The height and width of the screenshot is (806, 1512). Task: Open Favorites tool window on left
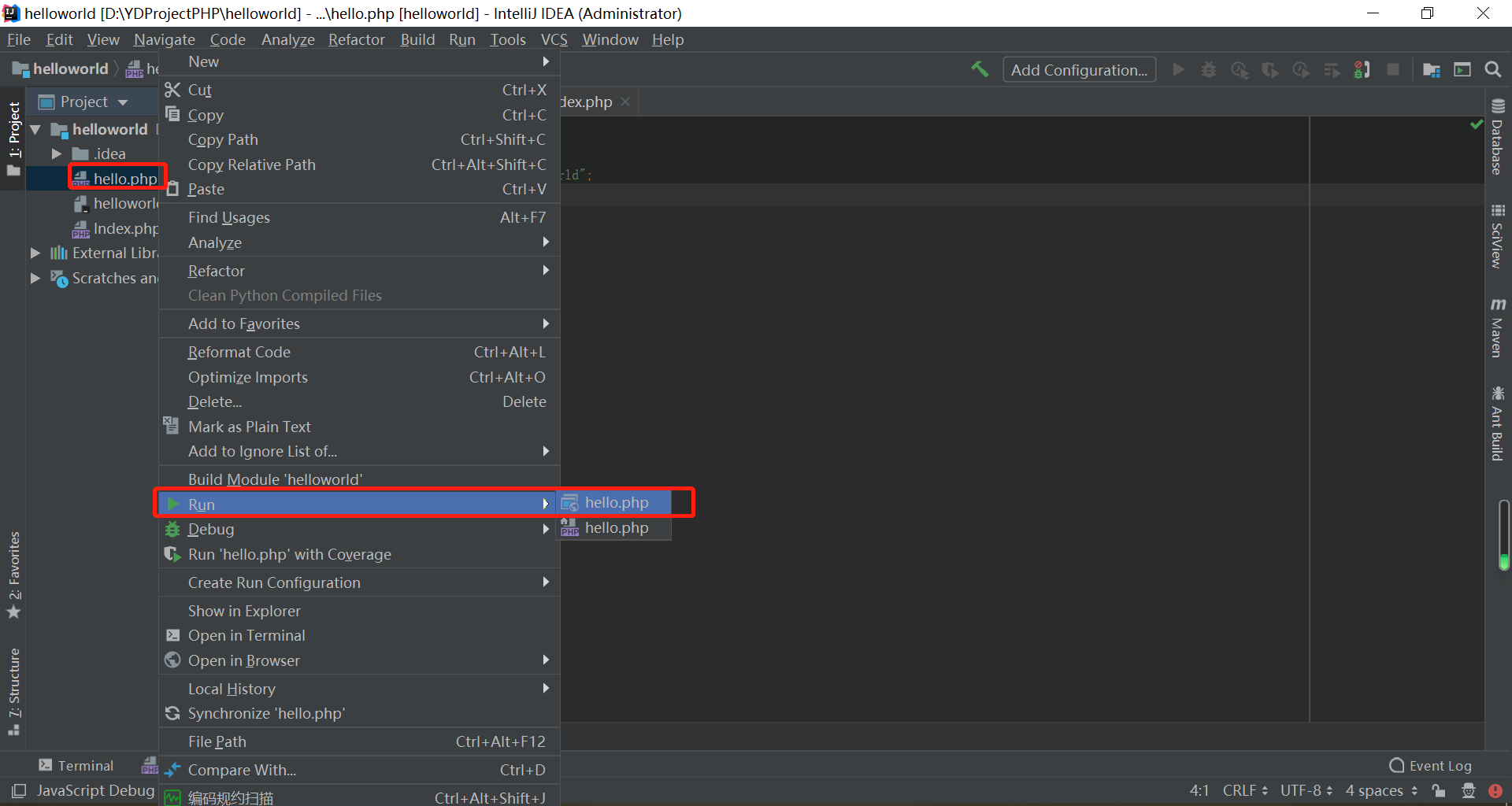(x=14, y=575)
